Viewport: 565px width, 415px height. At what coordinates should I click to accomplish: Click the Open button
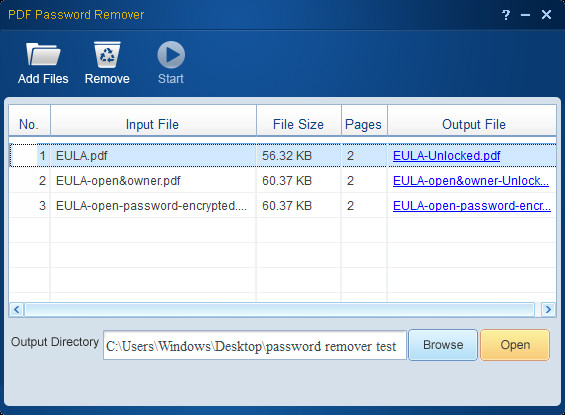click(x=515, y=345)
